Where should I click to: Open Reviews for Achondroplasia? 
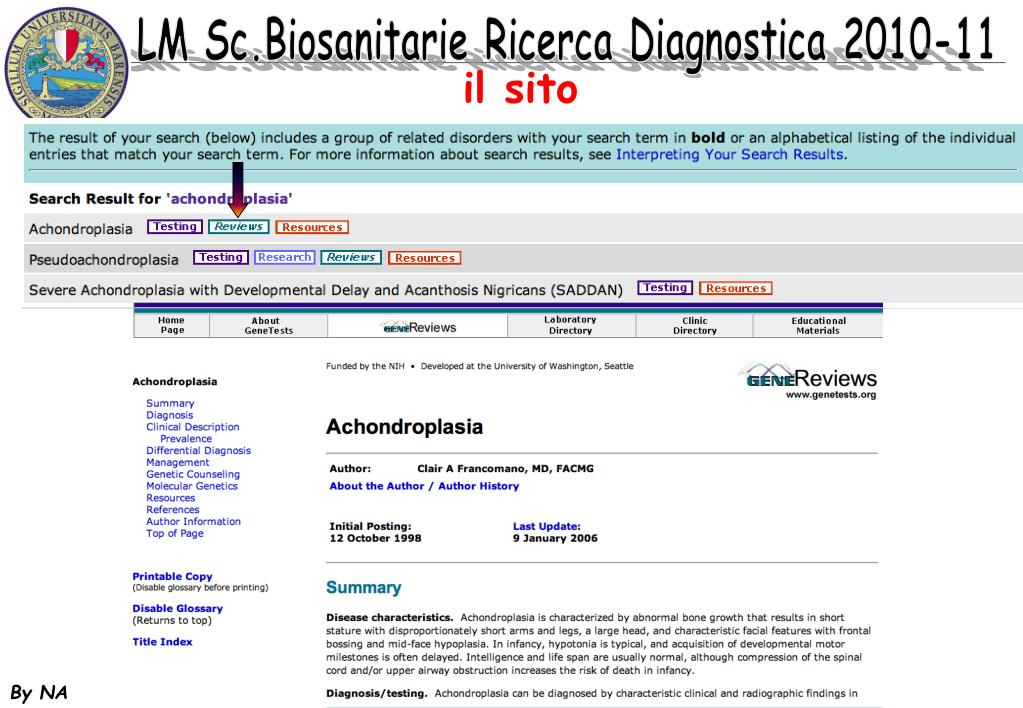(x=239, y=226)
